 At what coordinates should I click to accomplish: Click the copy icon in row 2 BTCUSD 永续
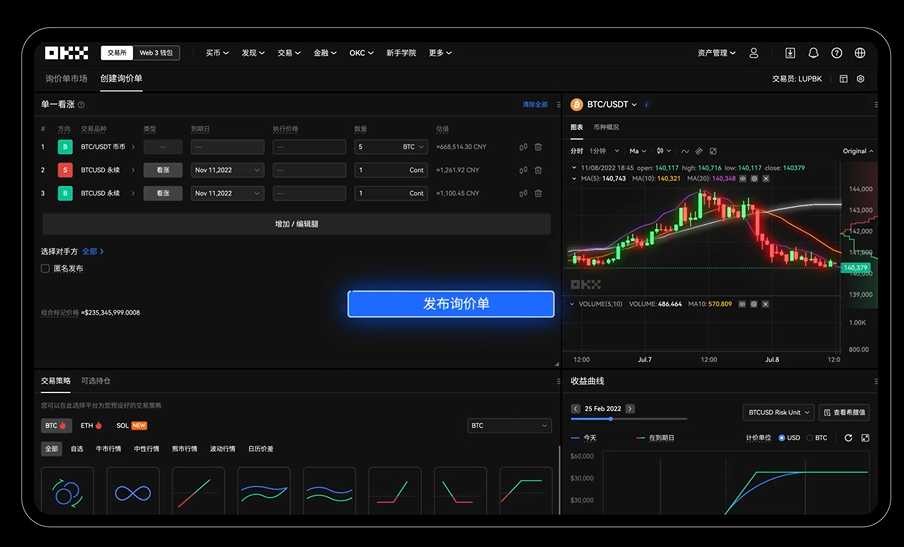523,170
